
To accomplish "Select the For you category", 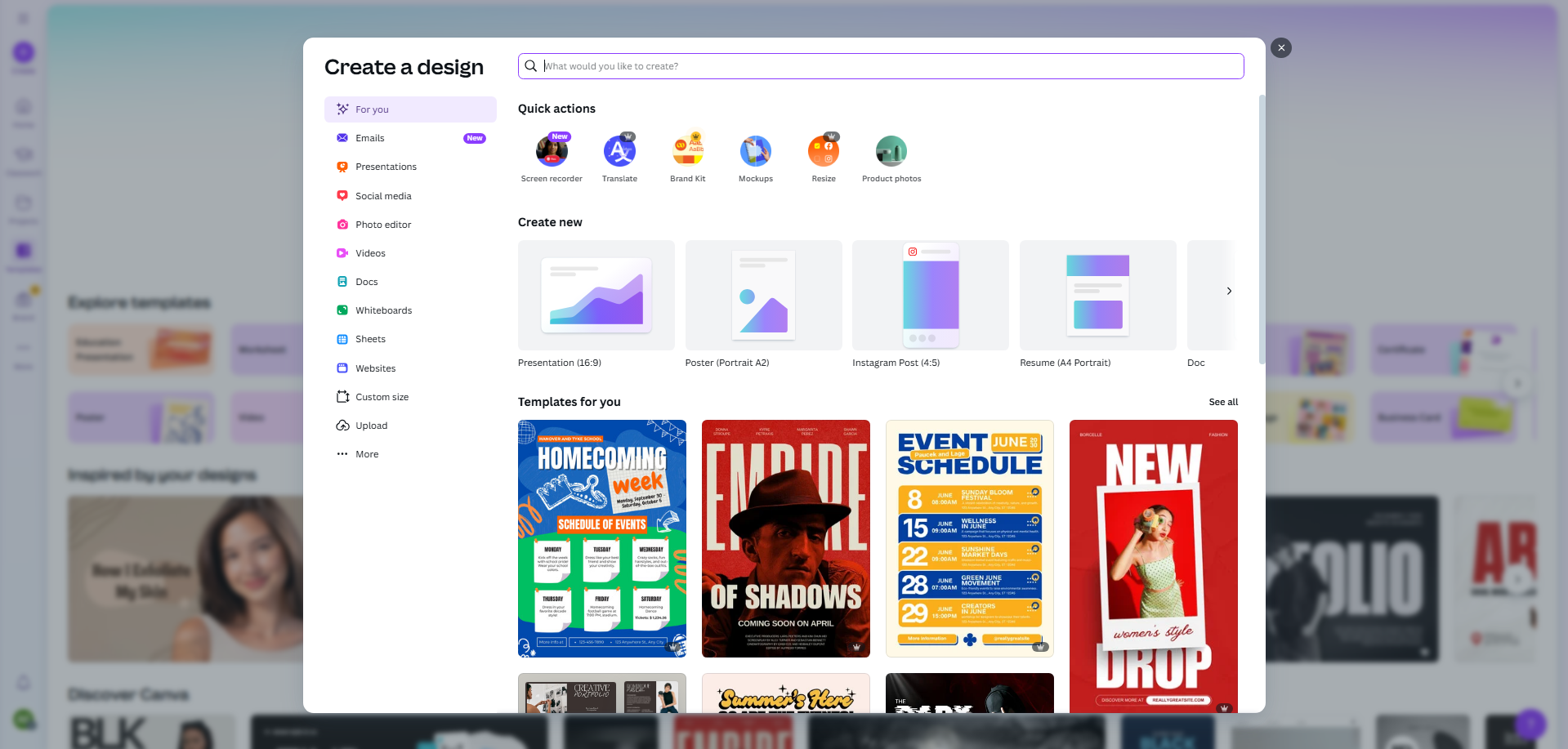I will [410, 109].
